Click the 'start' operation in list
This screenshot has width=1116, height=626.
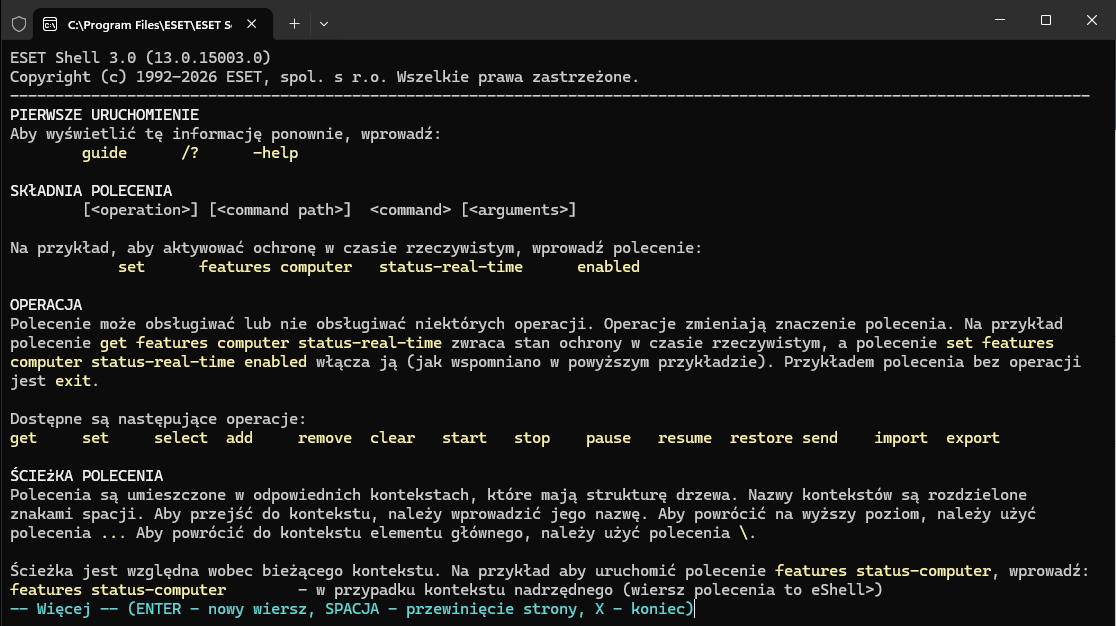[x=464, y=438]
